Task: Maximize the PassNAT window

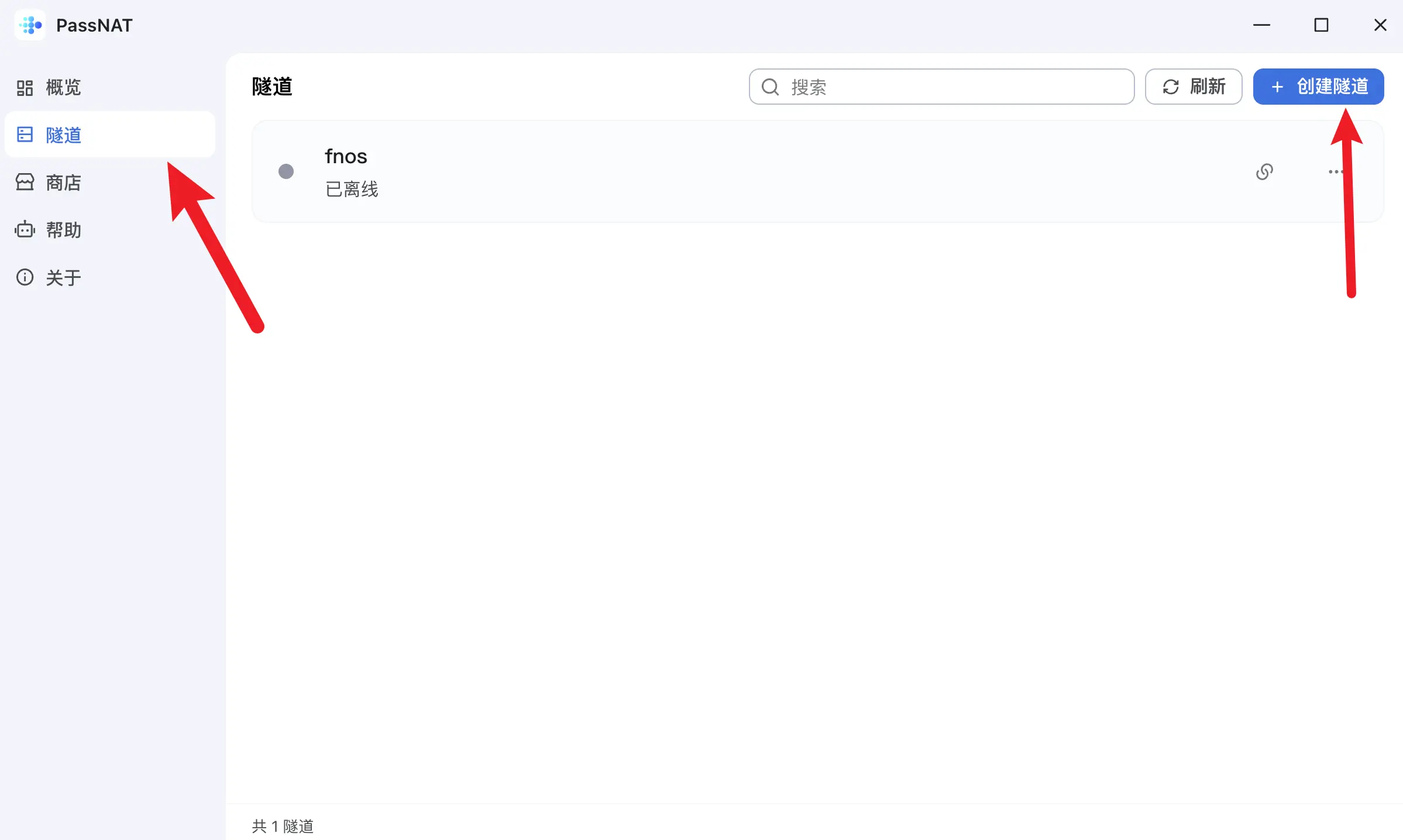Action: pyautogui.click(x=1321, y=25)
